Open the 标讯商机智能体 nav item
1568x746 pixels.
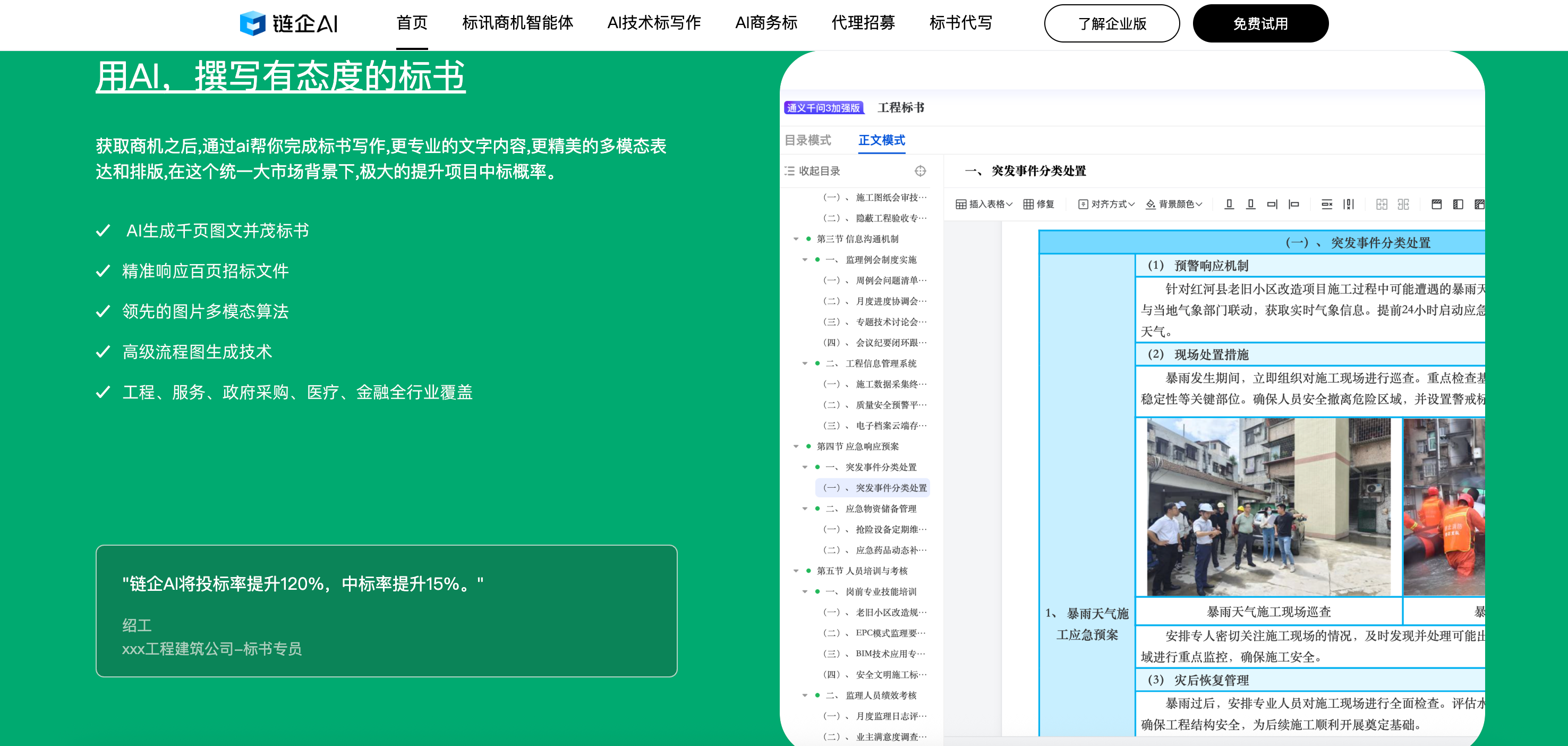517,23
